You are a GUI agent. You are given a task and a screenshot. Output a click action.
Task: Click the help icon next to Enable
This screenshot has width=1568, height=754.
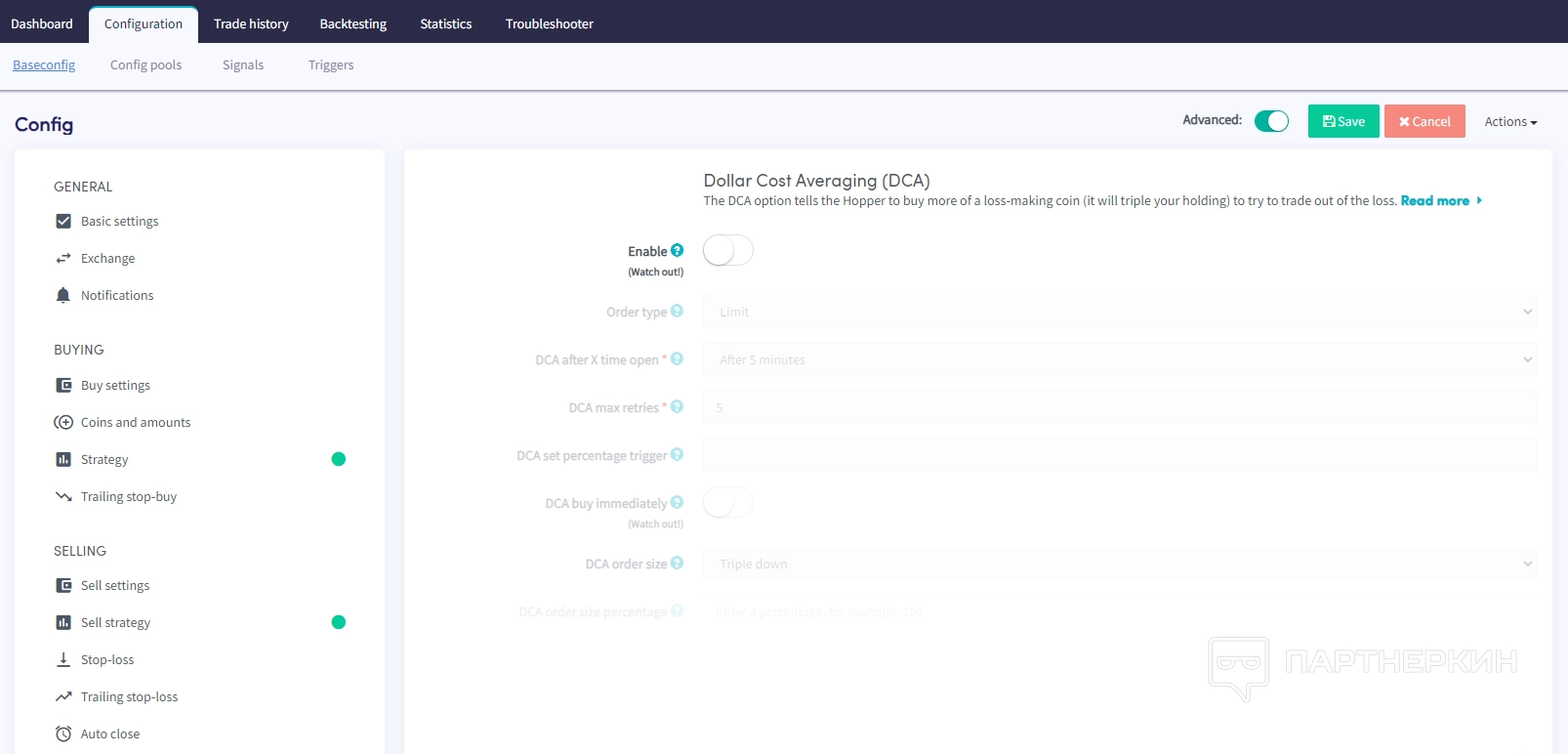[x=678, y=251]
